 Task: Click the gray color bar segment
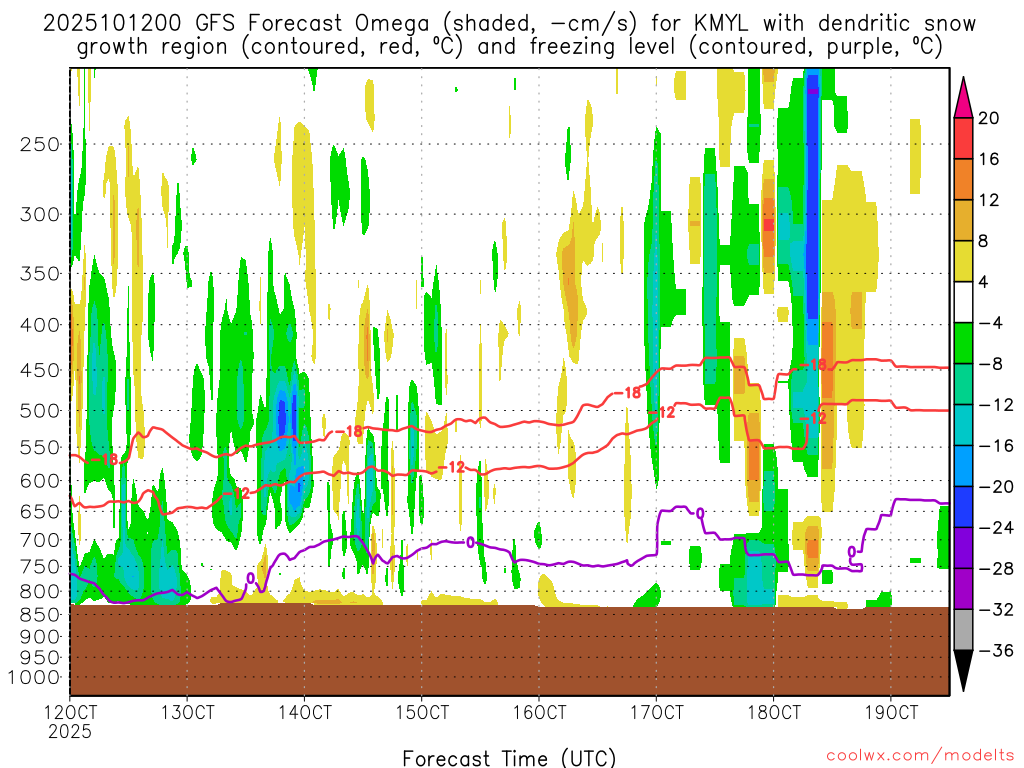point(963,630)
